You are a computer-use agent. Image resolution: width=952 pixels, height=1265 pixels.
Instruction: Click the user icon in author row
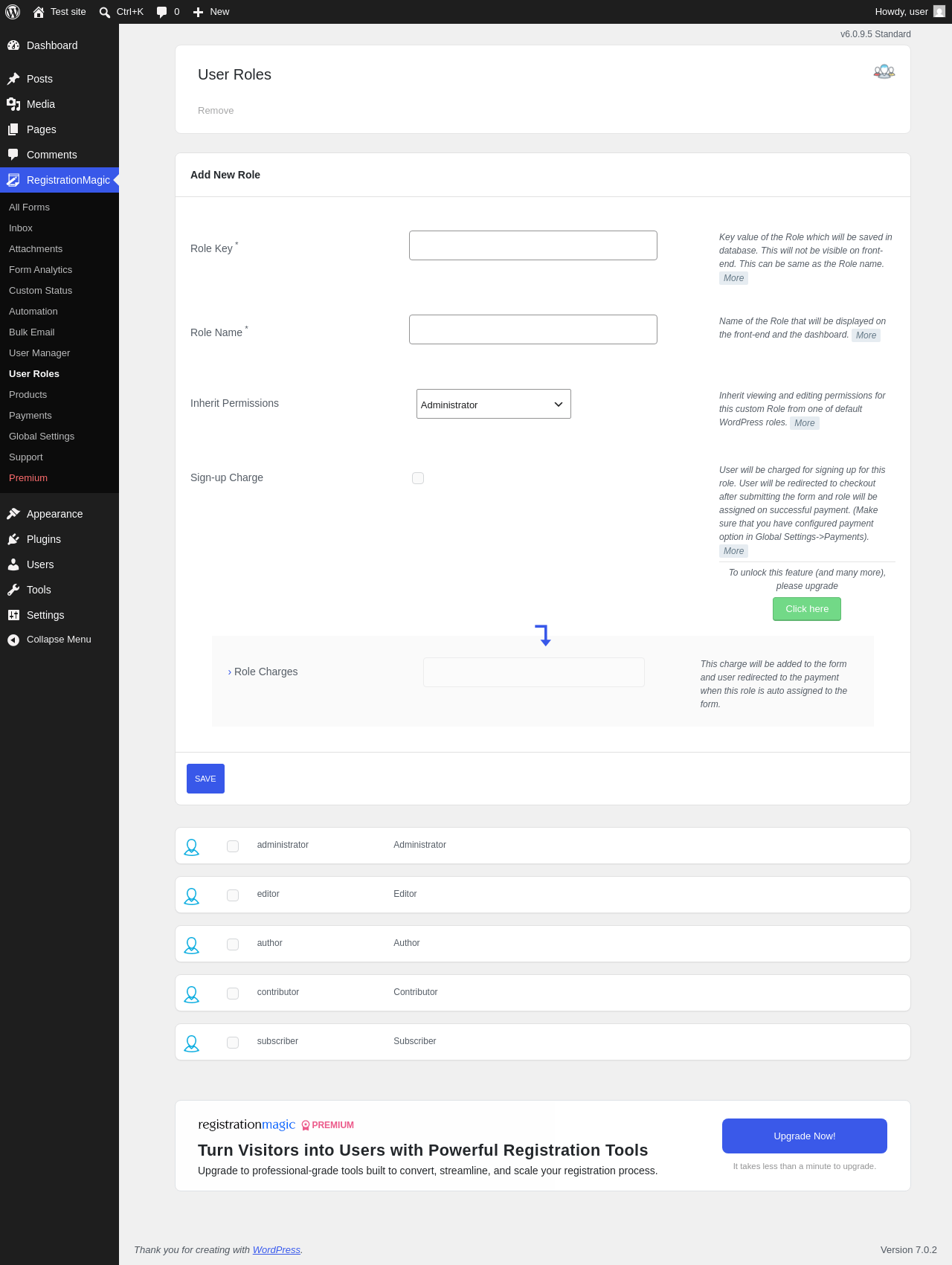tap(192, 945)
